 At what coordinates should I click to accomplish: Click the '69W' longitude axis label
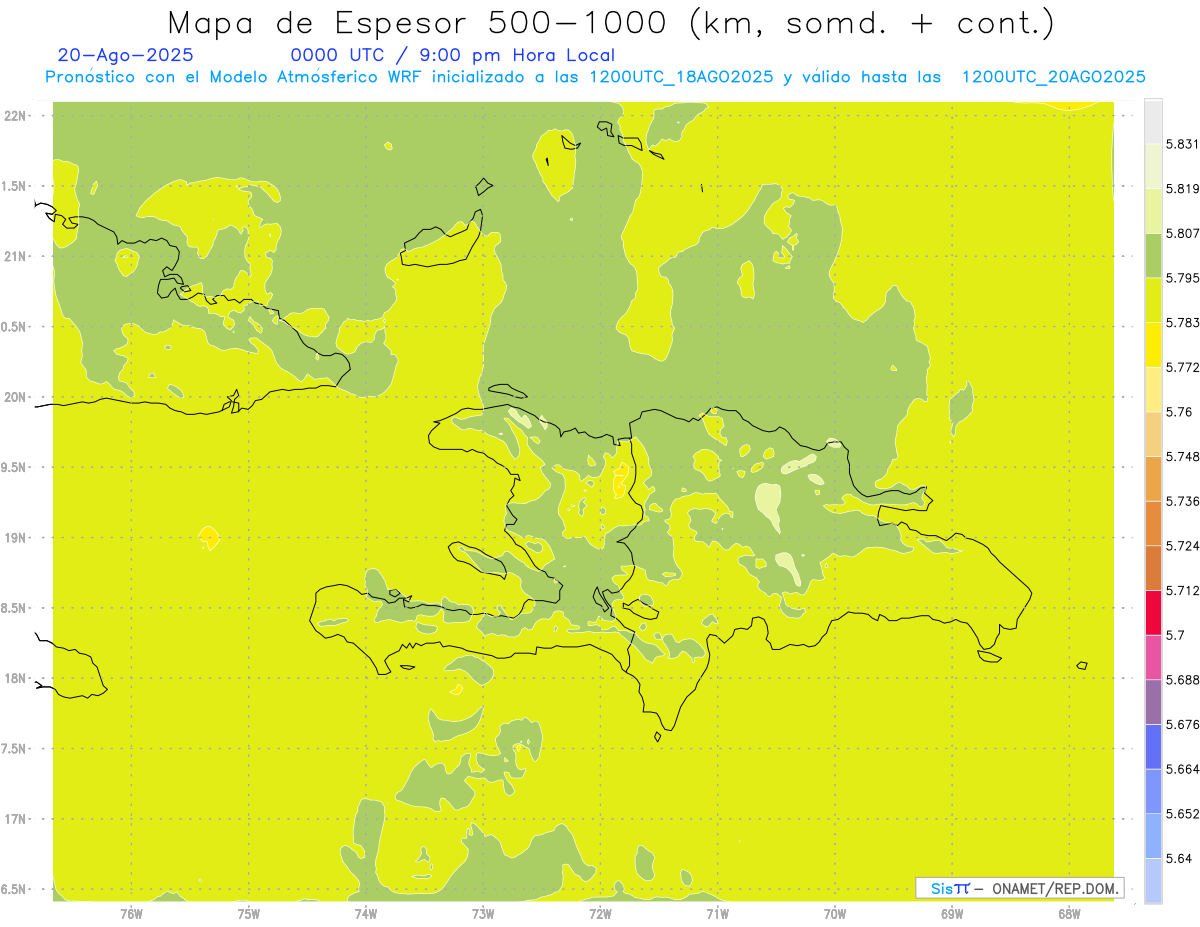tap(952, 914)
